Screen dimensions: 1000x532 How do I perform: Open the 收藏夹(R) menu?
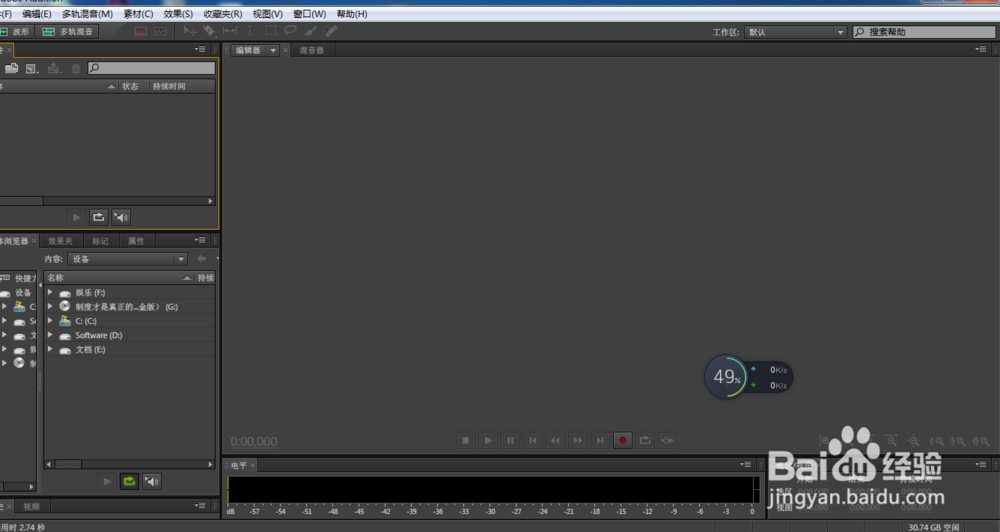click(223, 13)
